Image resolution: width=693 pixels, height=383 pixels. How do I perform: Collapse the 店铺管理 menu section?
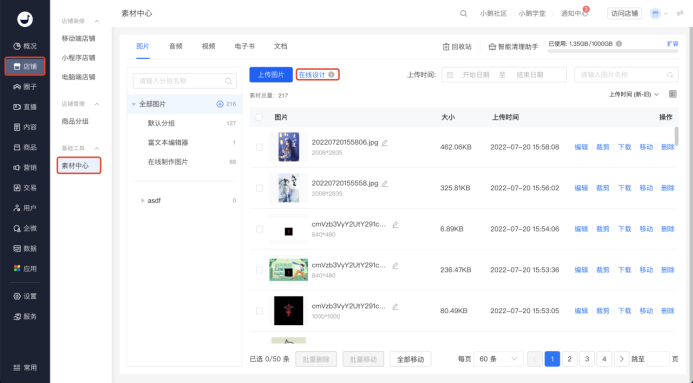pyautogui.click(x=97, y=104)
